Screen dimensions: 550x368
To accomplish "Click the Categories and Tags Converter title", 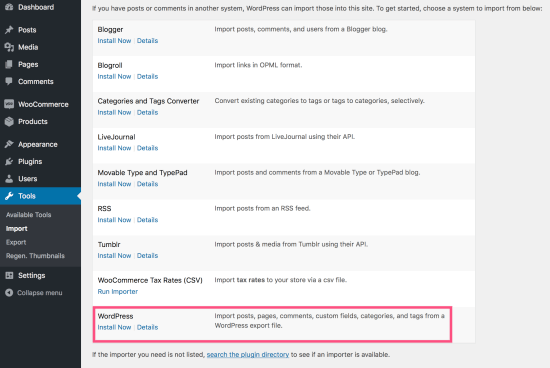I will (148, 101).
